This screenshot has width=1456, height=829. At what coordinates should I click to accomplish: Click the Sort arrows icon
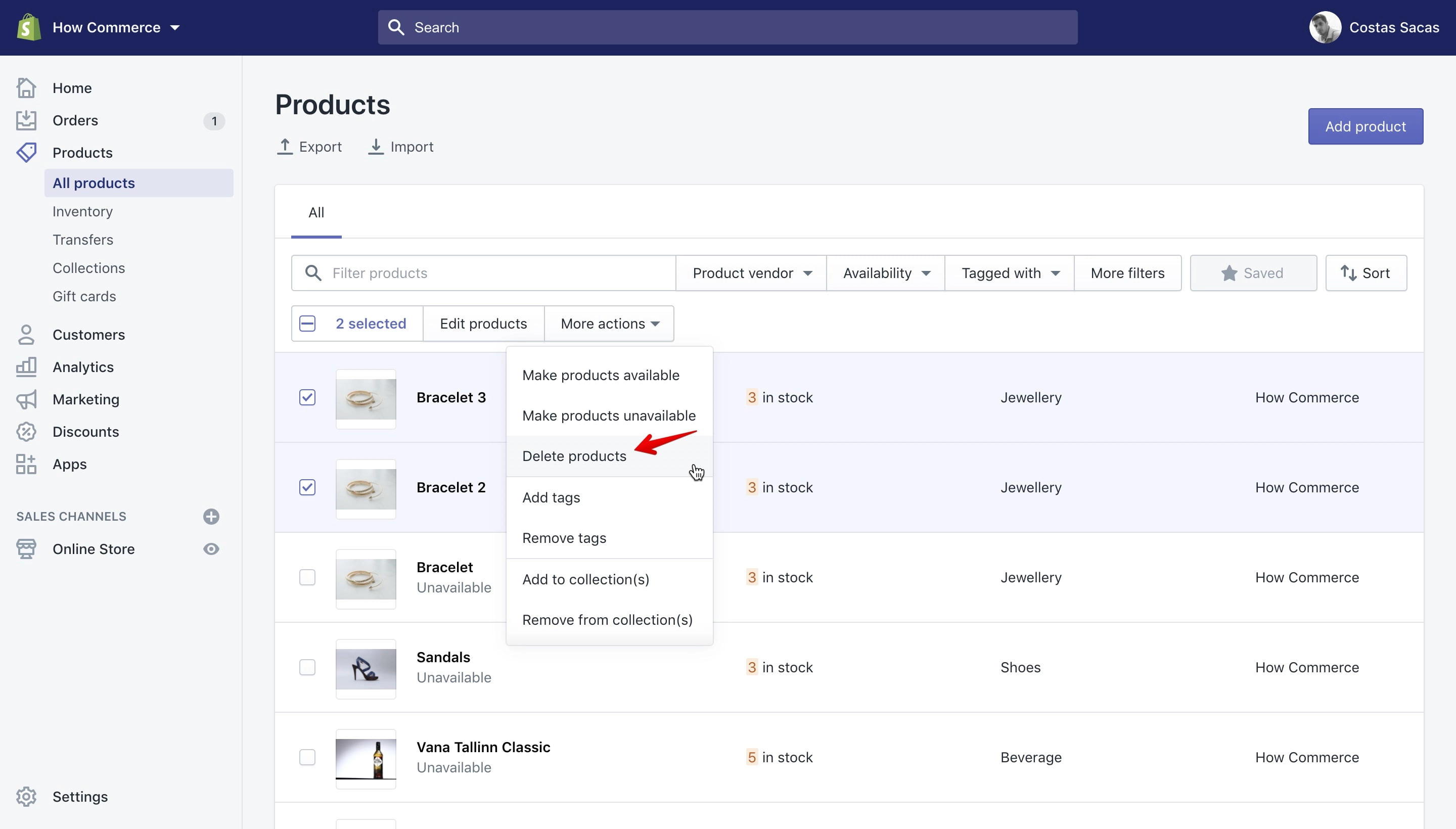coord(1348,273)
